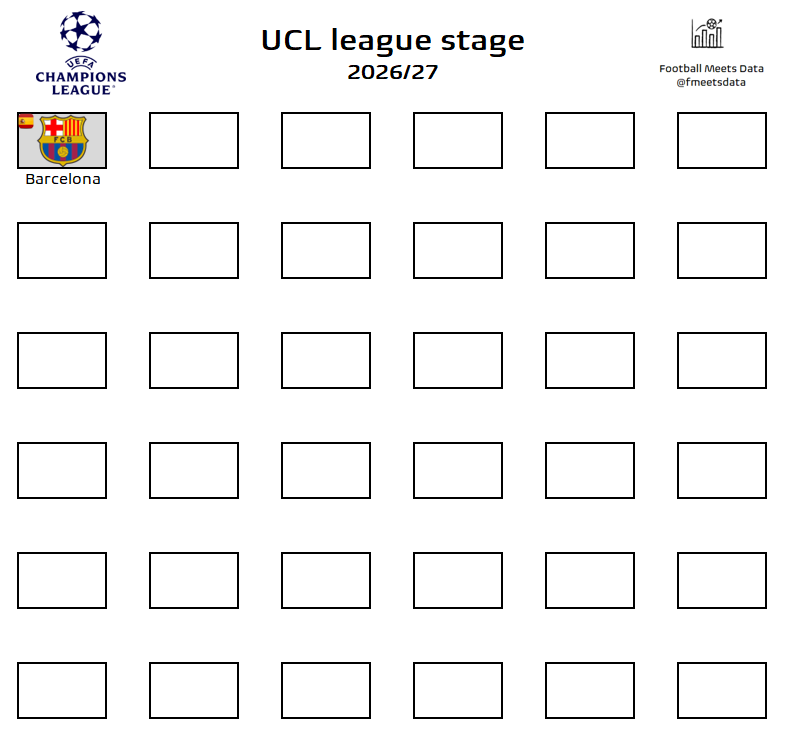Pick the top-right corner empty slot
Viewport: 785px width, 743px height.
[722, 140]
